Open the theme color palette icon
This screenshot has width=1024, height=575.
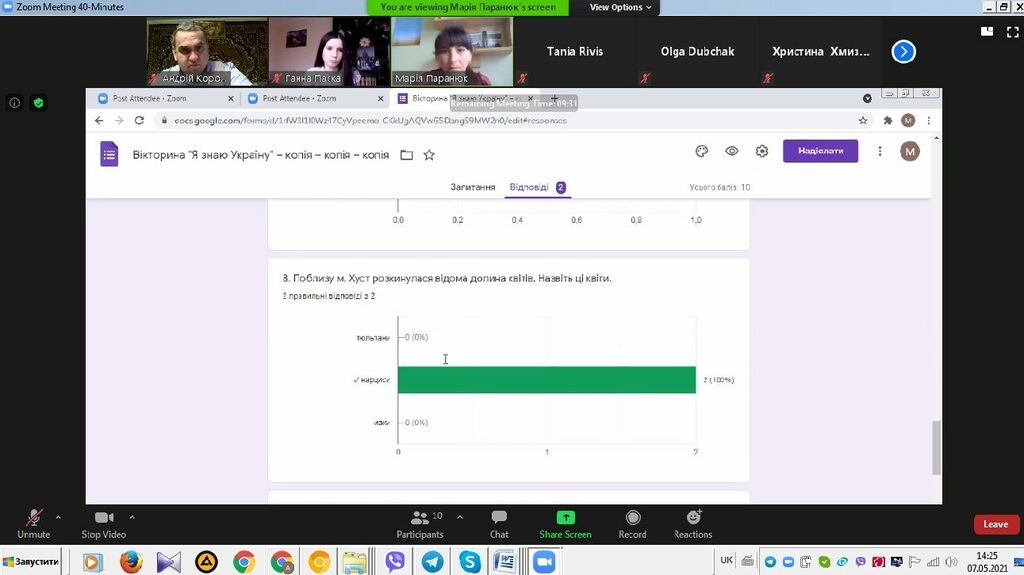pos(702,151)
